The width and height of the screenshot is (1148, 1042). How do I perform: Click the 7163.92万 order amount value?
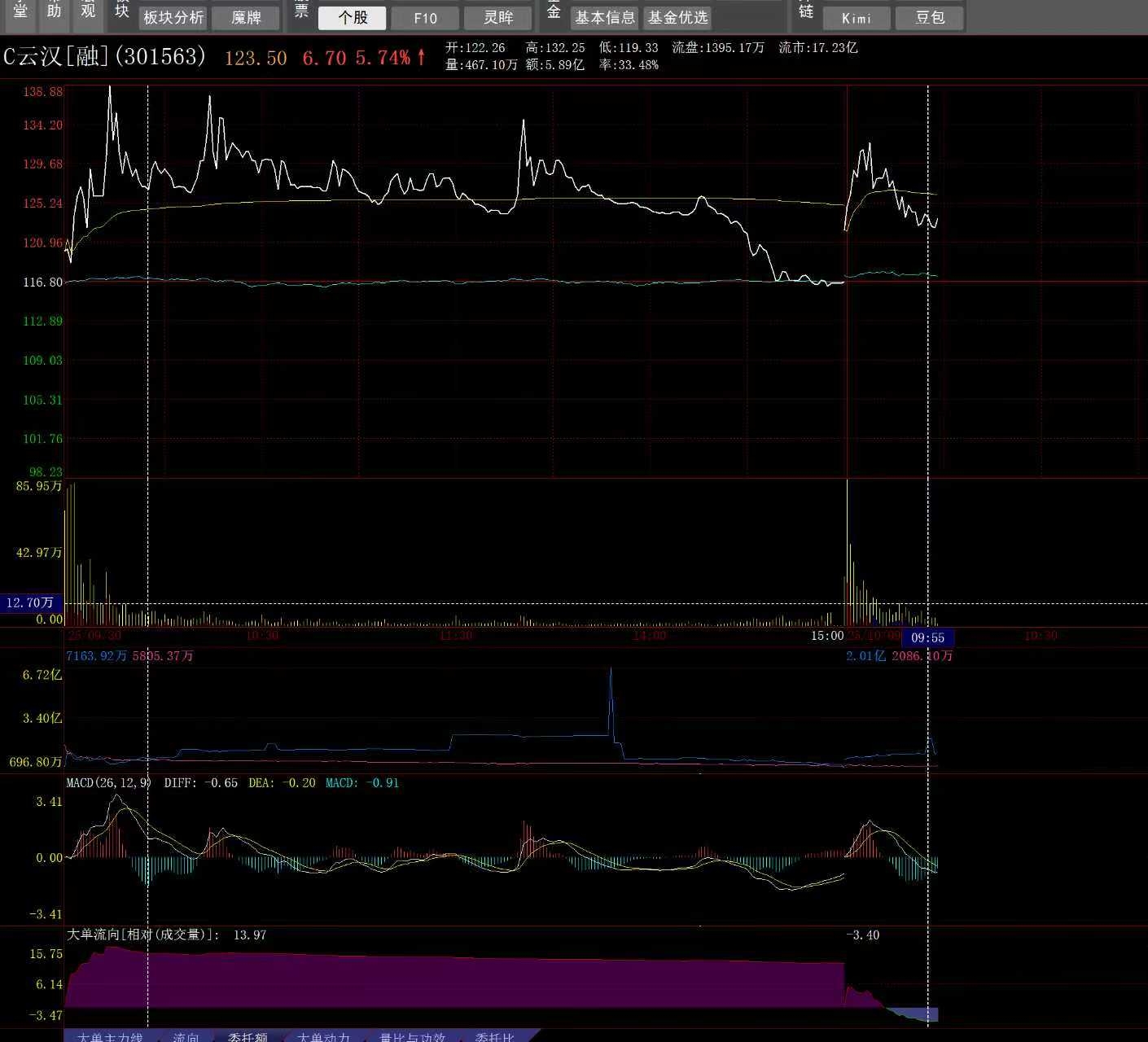coord(97,656)
